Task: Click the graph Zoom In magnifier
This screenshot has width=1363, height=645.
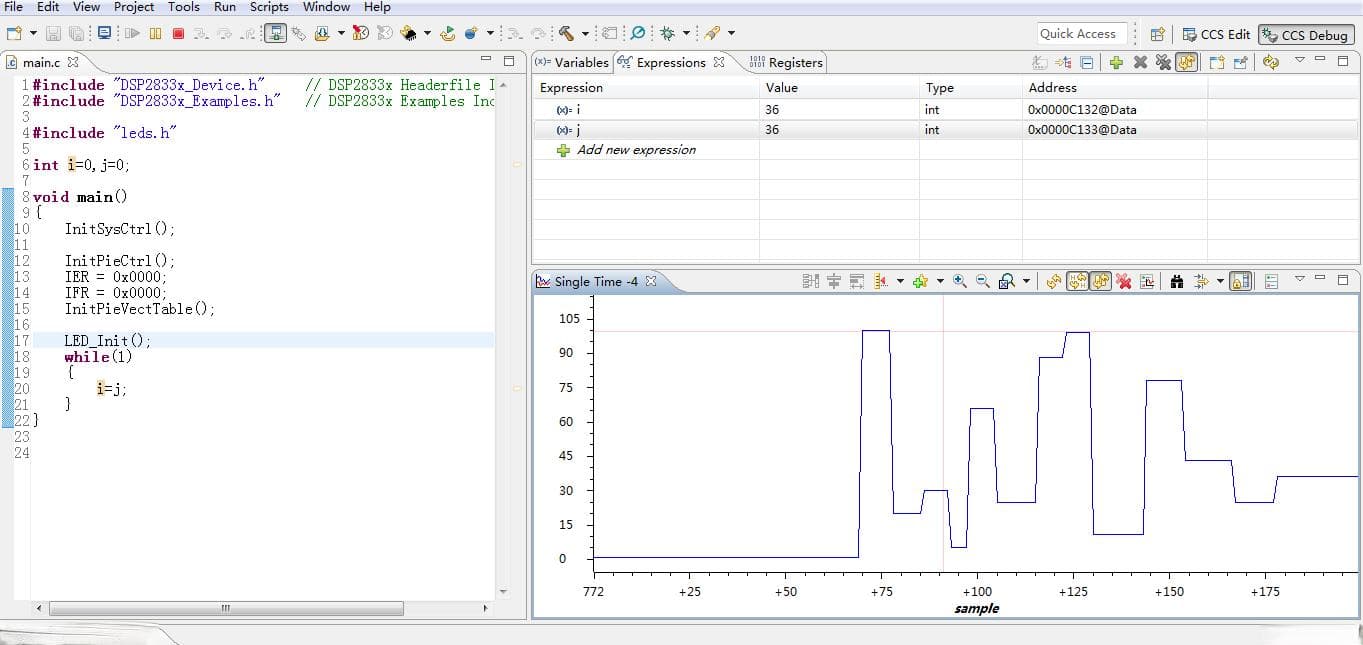Action: click(x=959, y=281)
